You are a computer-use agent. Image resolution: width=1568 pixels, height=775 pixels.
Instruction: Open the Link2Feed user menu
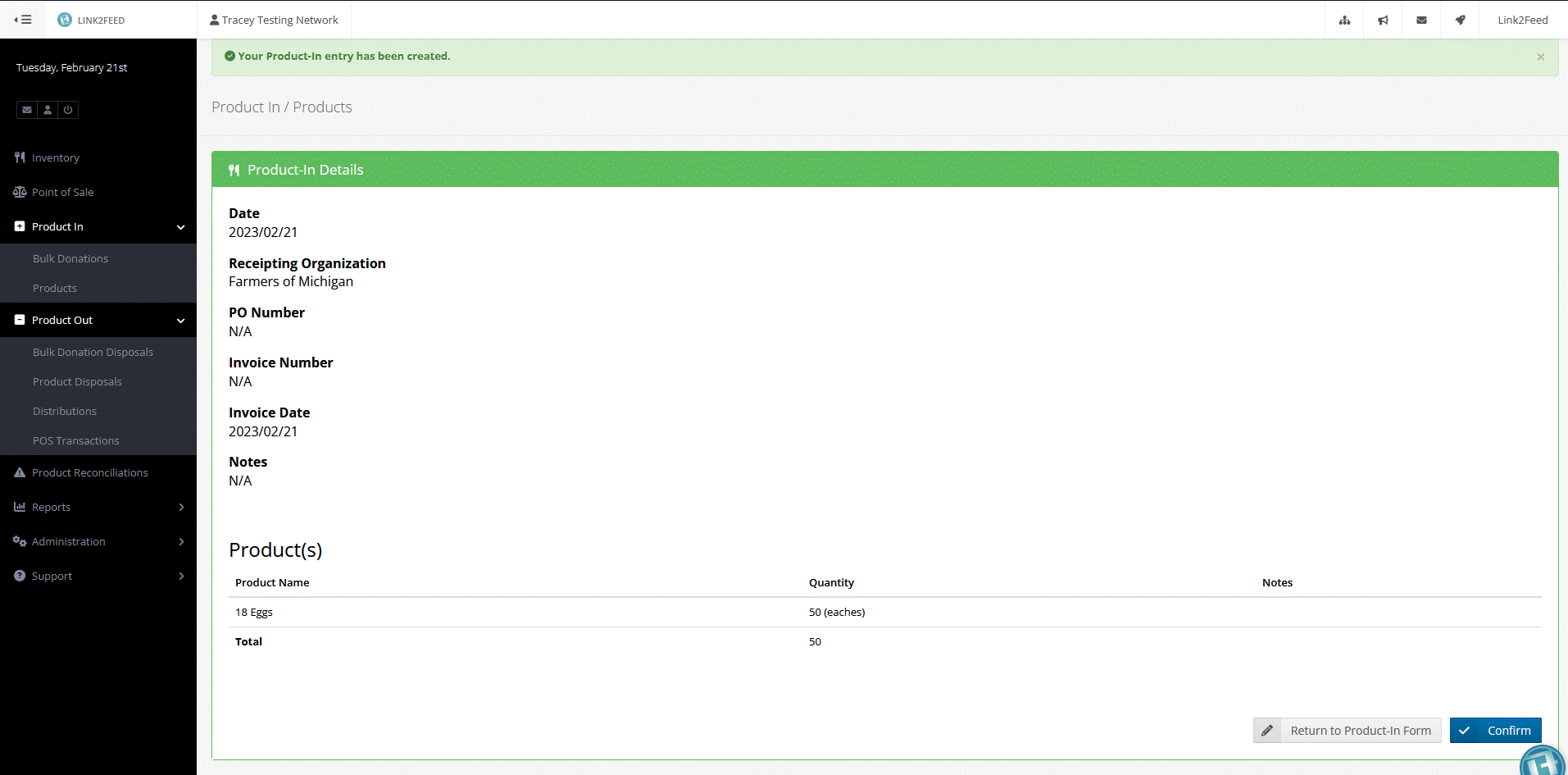click(1522, 20)
